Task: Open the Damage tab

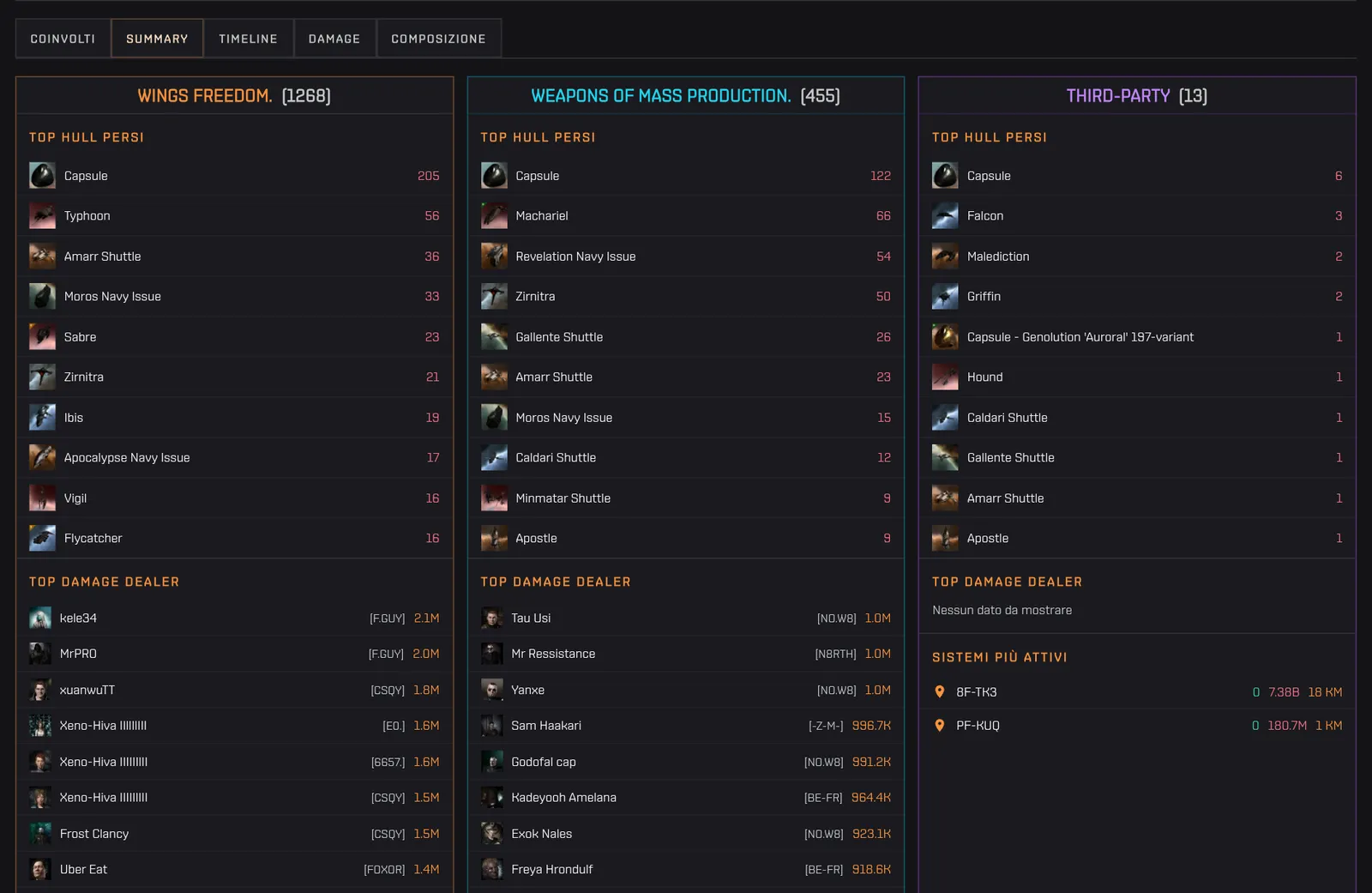Action: point(334,39)
